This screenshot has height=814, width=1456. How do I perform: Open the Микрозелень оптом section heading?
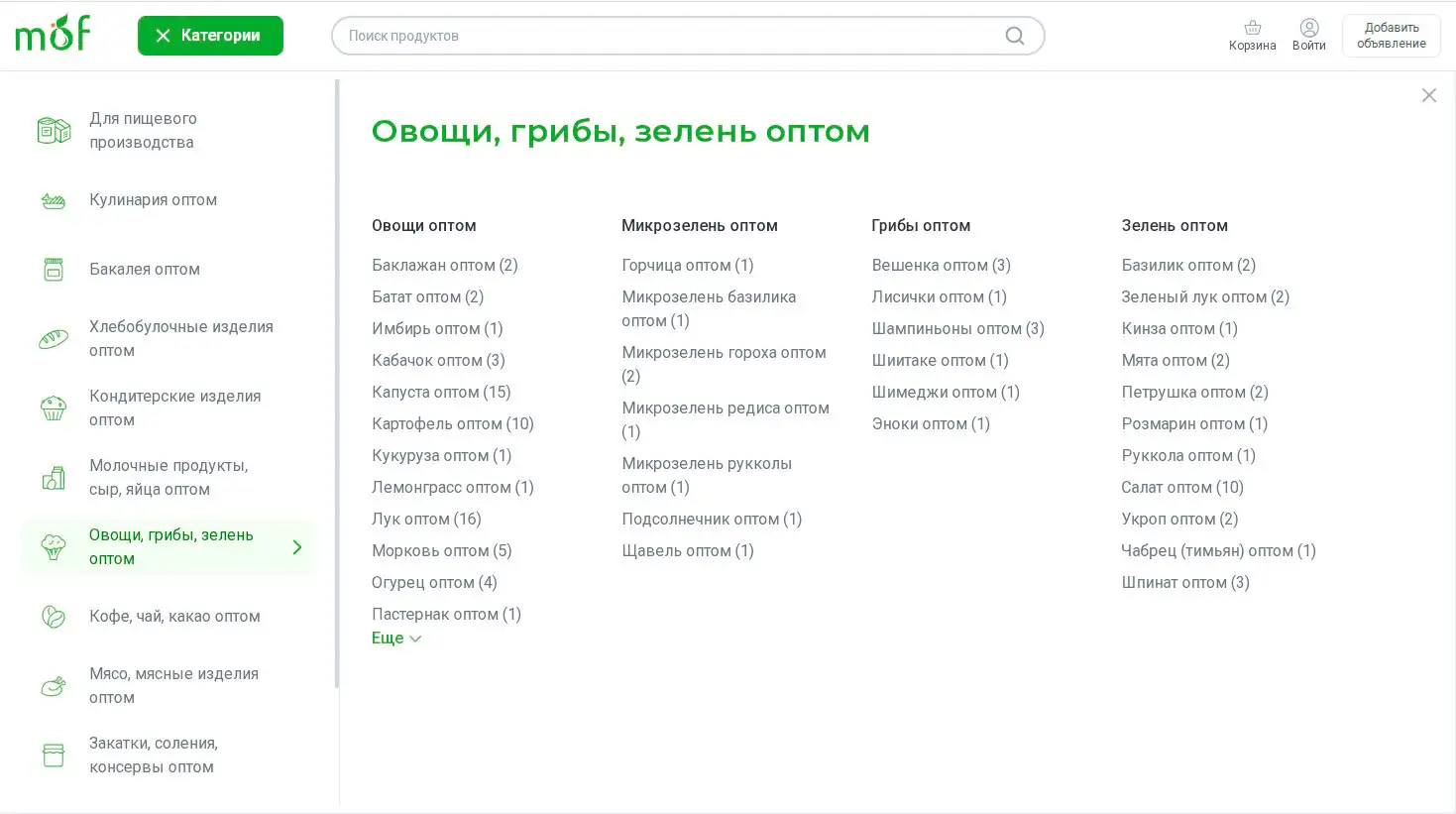click(700, 225)
